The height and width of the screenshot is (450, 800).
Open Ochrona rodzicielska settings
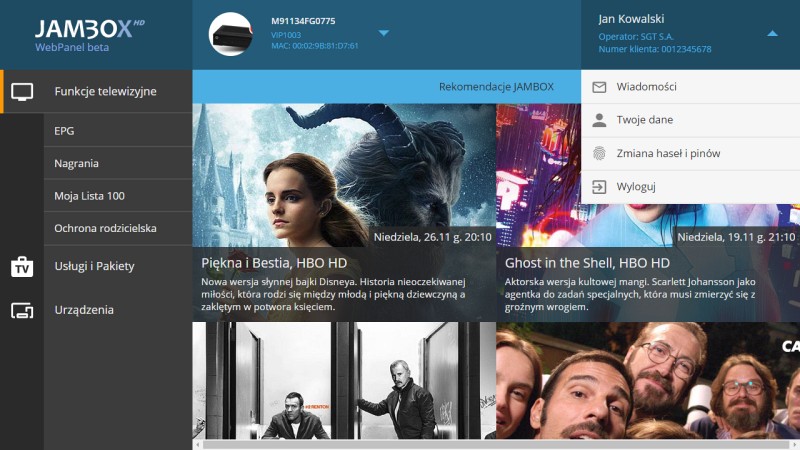click(x=118, y=228)
